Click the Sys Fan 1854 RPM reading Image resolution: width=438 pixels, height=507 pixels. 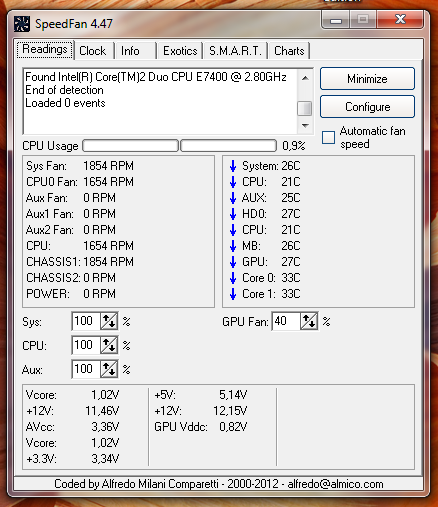[80, 166]
